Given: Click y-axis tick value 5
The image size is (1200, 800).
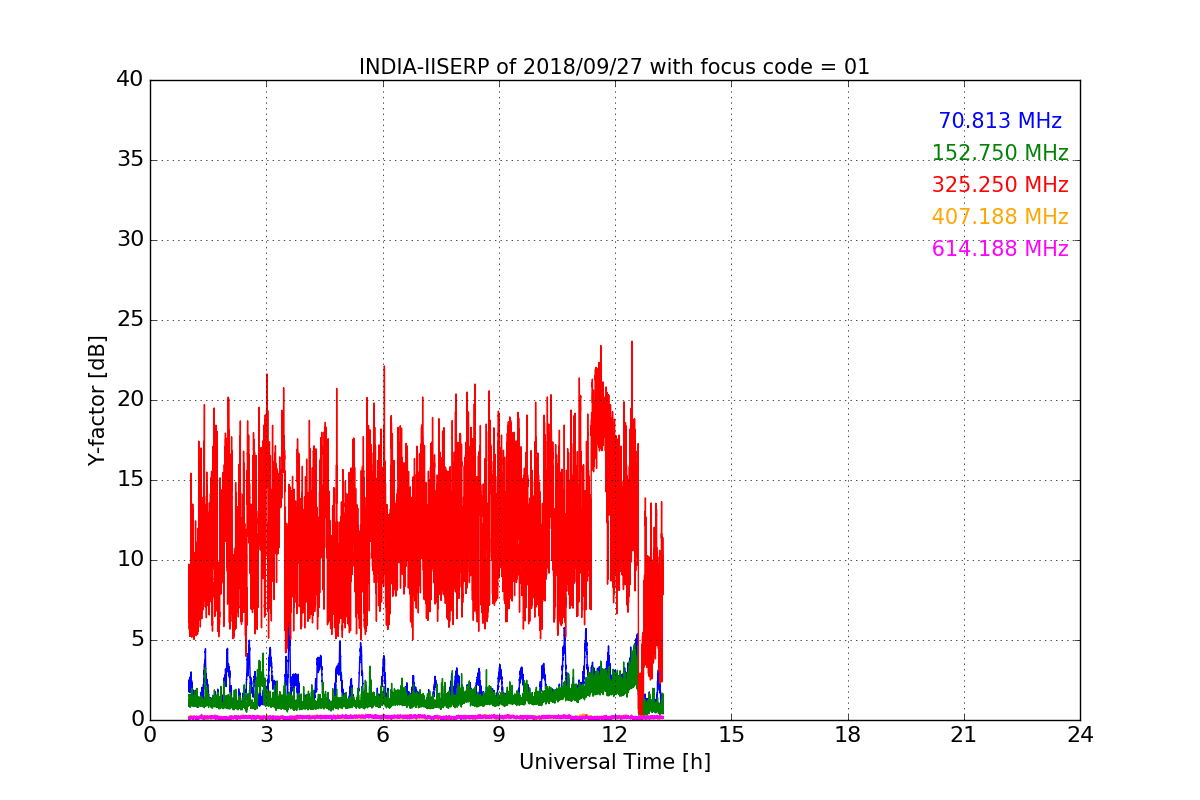Looking at the screenshot, I should click(x=136, y=640).
